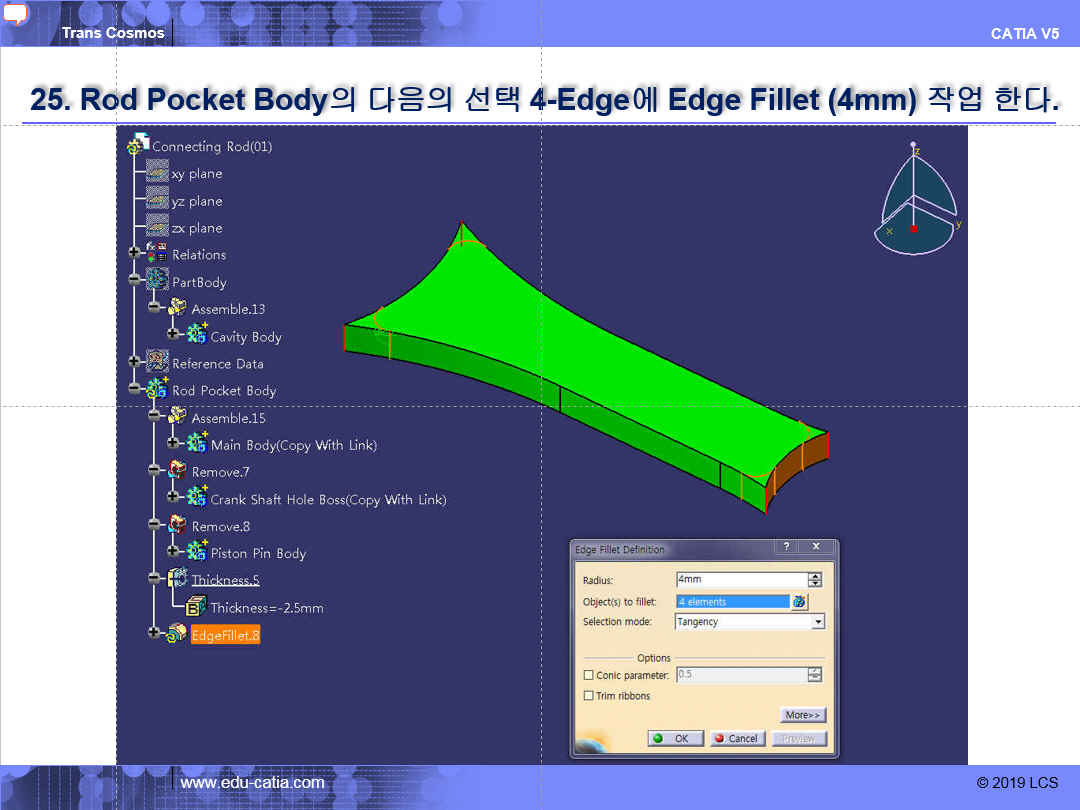Click the Remove.7 feature icon
This screenshot has width=1080, height=810.
[x=177, y=471]
